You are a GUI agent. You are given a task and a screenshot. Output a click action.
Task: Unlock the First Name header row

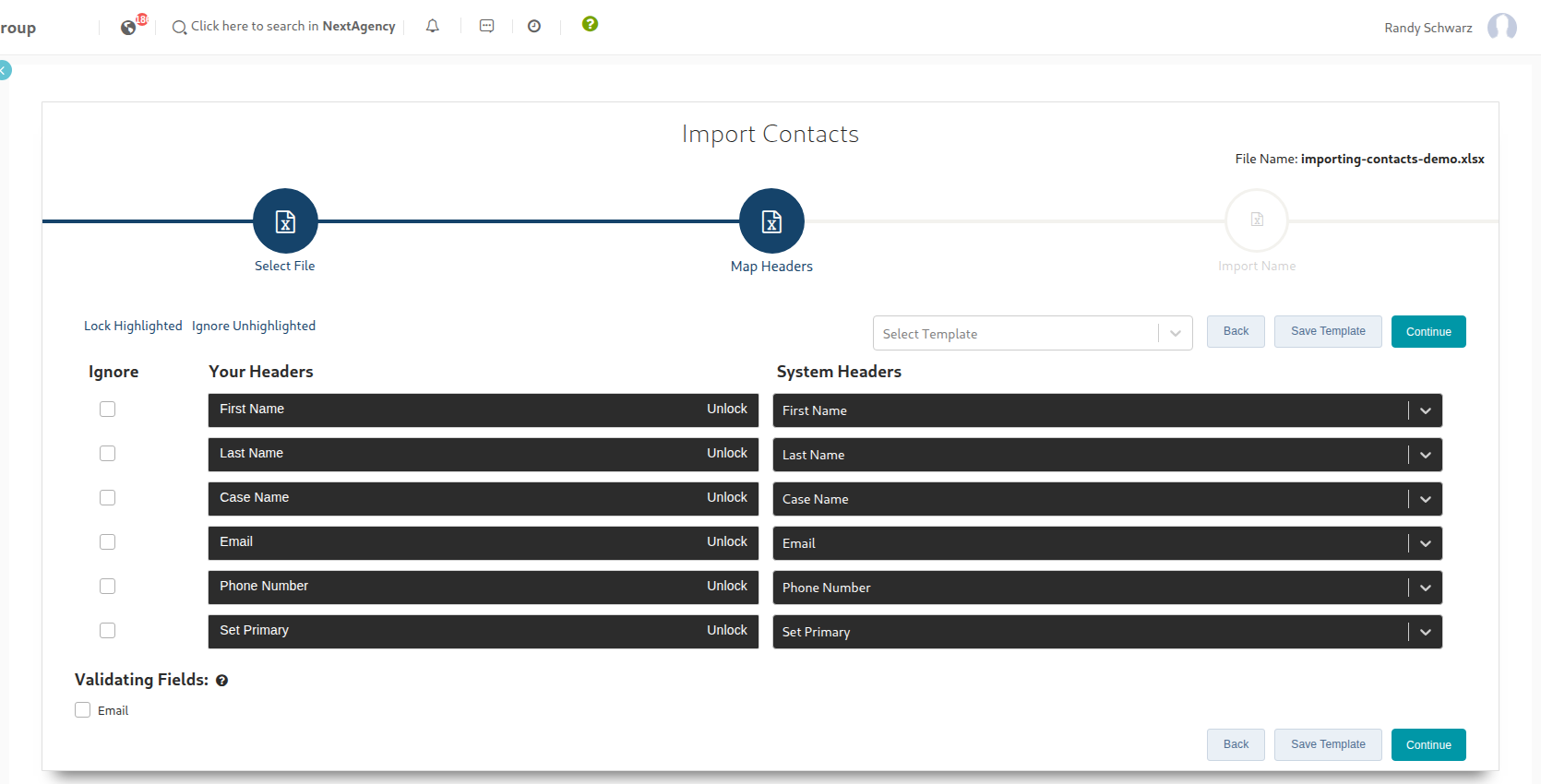727,409
